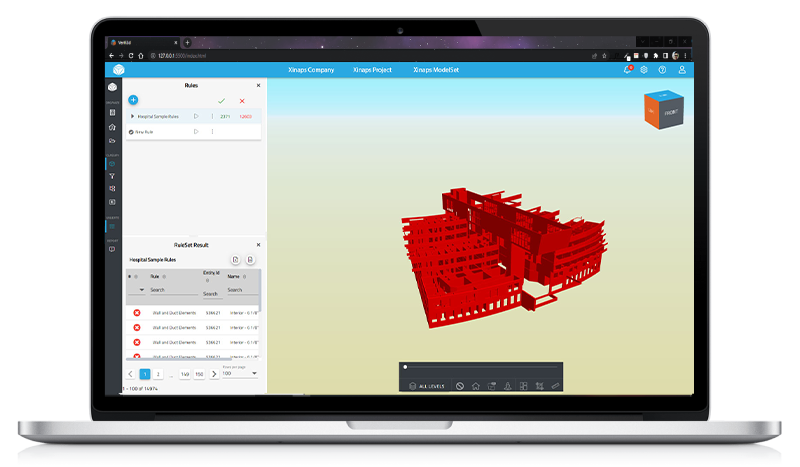Click the red failed X filter
Viewport: 800px width, 467px height.
tap(242, 101)
